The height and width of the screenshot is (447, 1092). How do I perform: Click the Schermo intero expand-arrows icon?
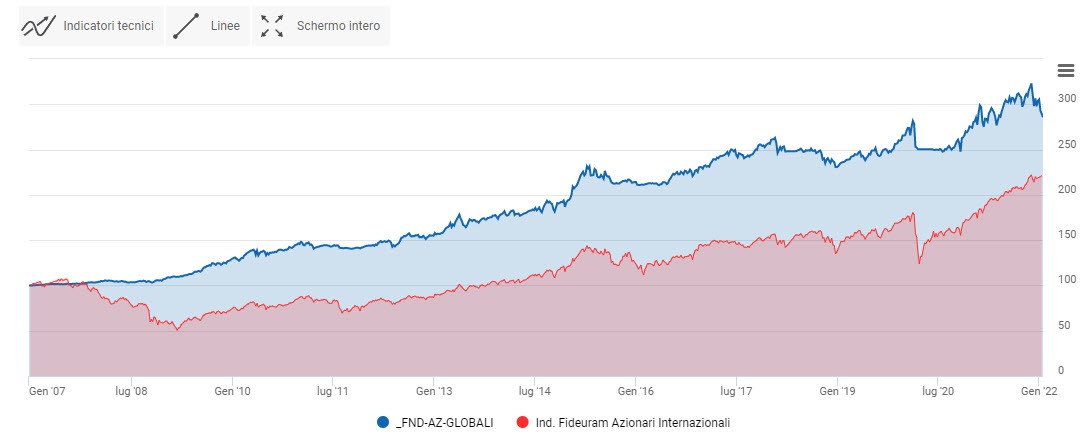(272, 26)
